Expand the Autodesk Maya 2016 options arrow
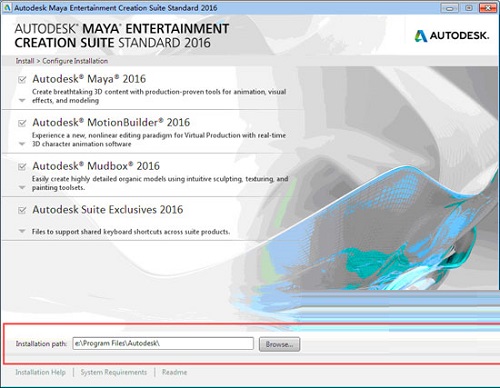 (22, 100)
